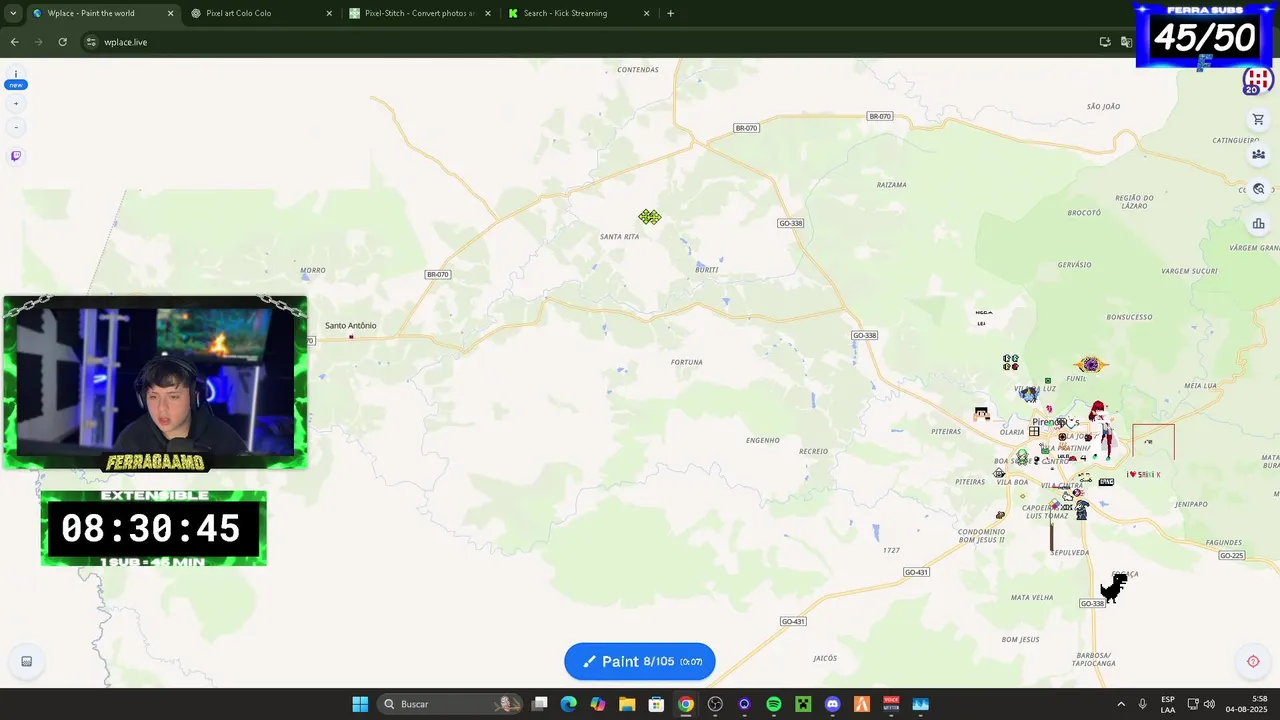Open Copilot from the taskbar
The image size is (1280, 720).
[x=598, y=704]
